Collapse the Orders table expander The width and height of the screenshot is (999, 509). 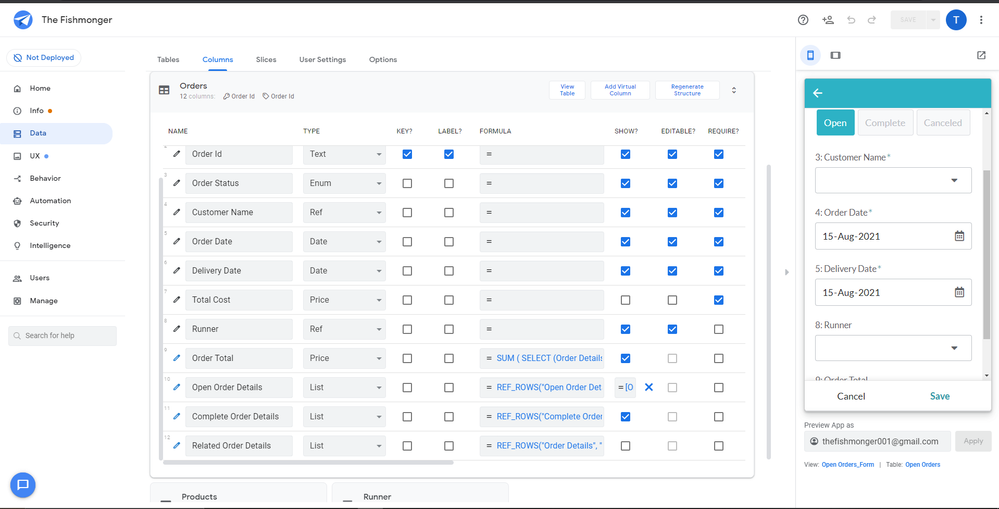click(x=734, y=90)
